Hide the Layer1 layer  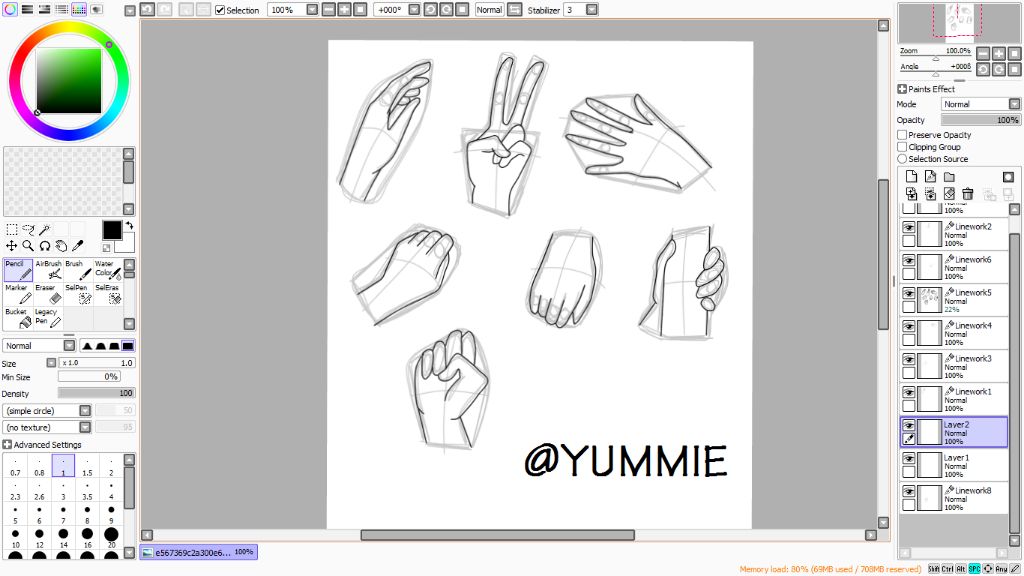pyautogui.click(x=908, y=458)
